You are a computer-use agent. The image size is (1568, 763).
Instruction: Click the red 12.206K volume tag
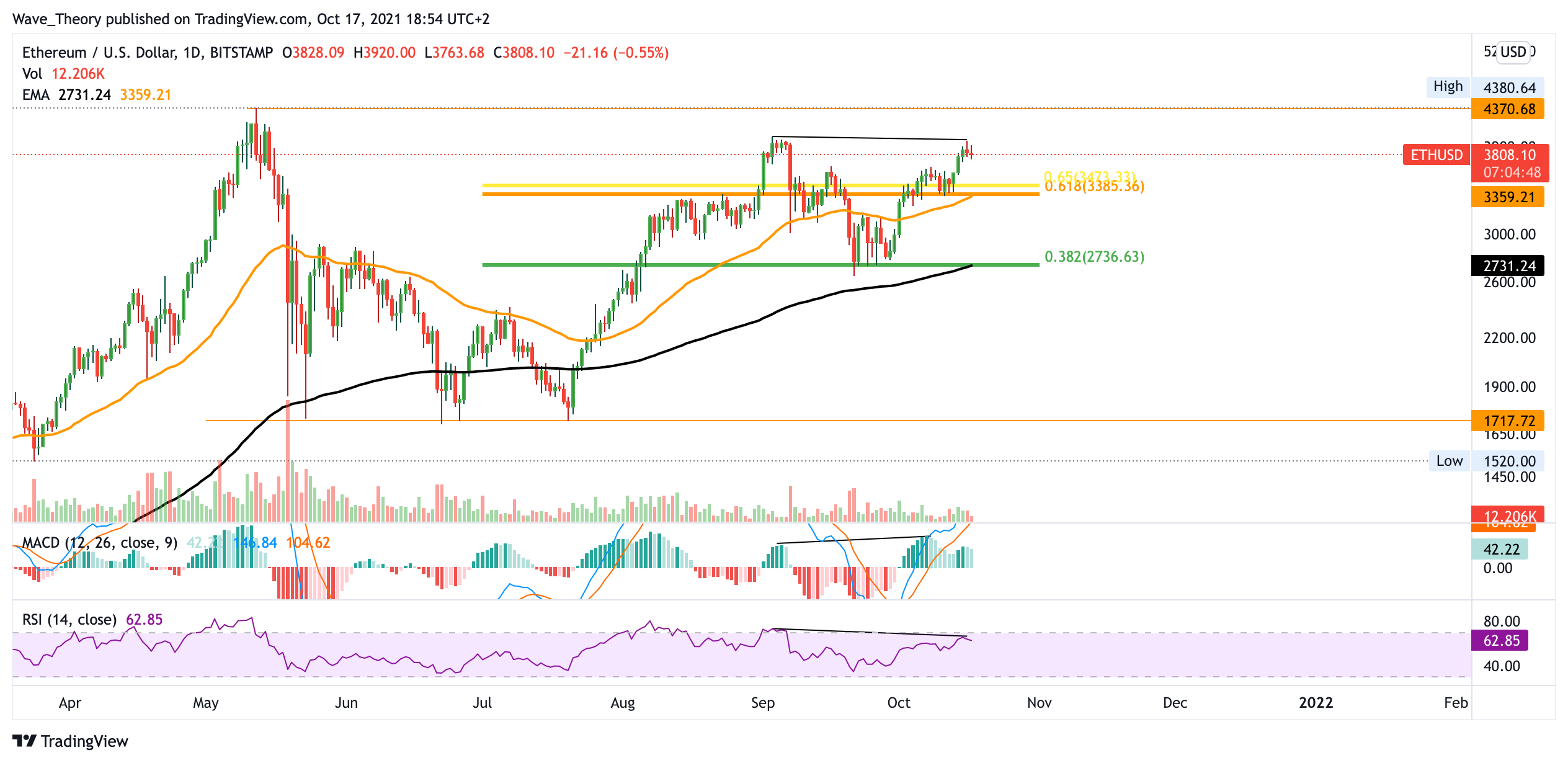click(x=1508, y=515)
